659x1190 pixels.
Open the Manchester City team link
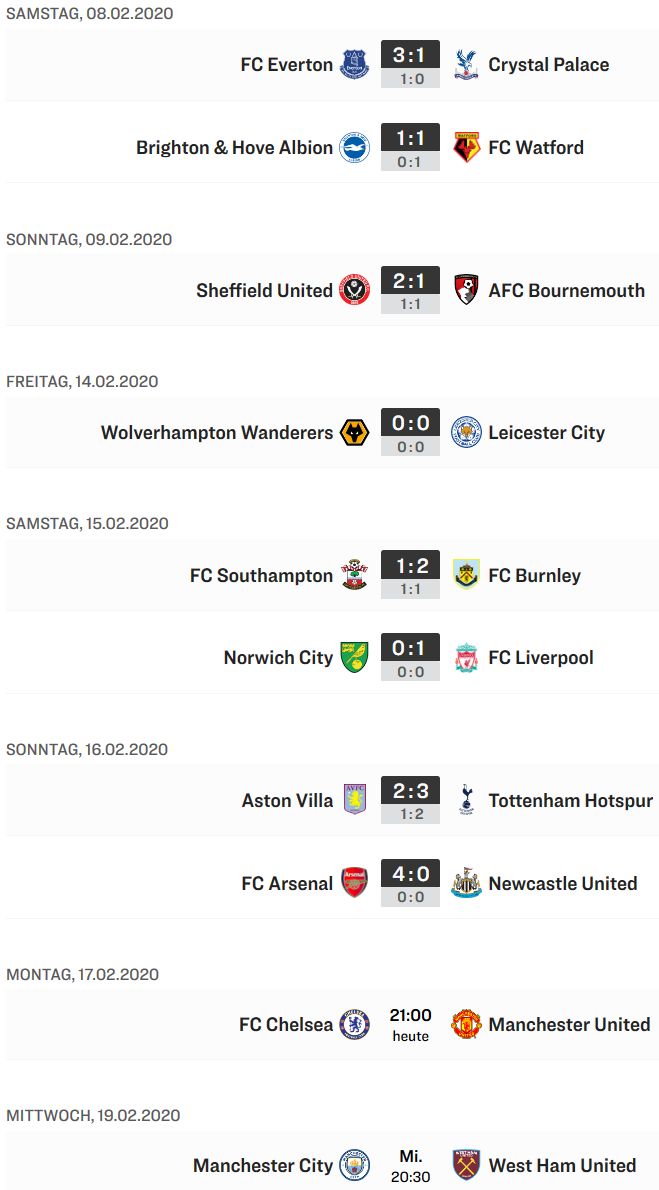click(x=263, y=1165)
